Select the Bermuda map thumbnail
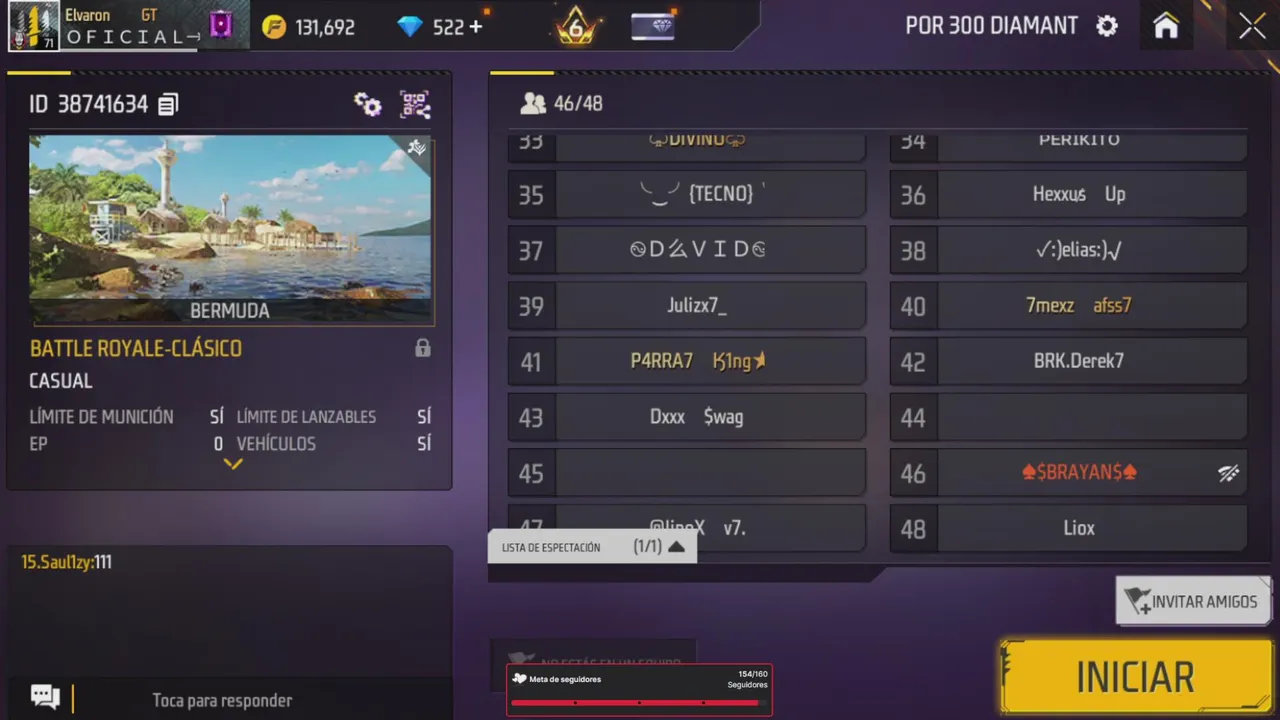The image size is (1280, 720). pyautogui.click(x=231, y=230)
